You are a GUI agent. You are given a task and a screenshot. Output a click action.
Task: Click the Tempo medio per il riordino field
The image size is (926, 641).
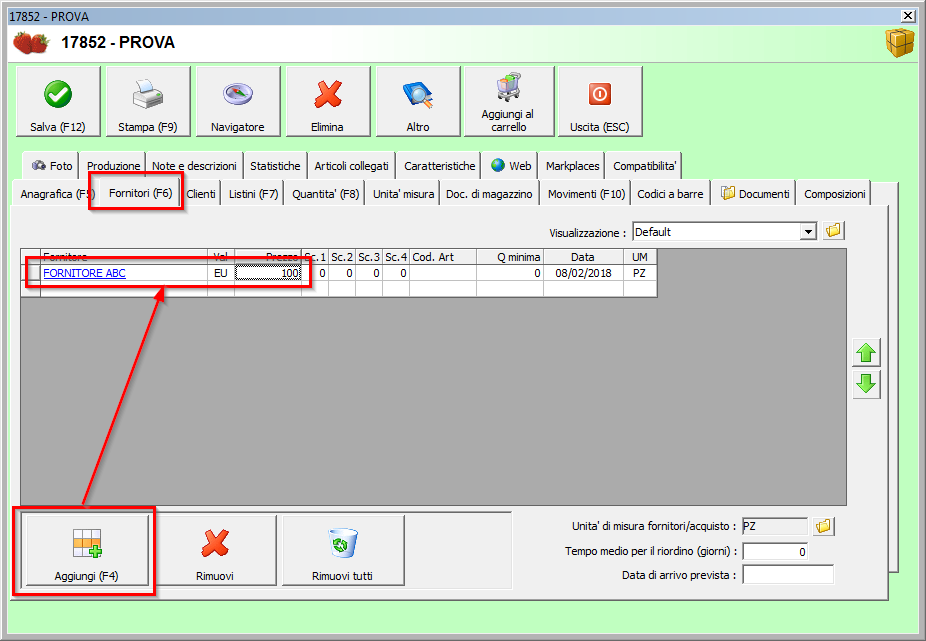(x=775, y=551)
